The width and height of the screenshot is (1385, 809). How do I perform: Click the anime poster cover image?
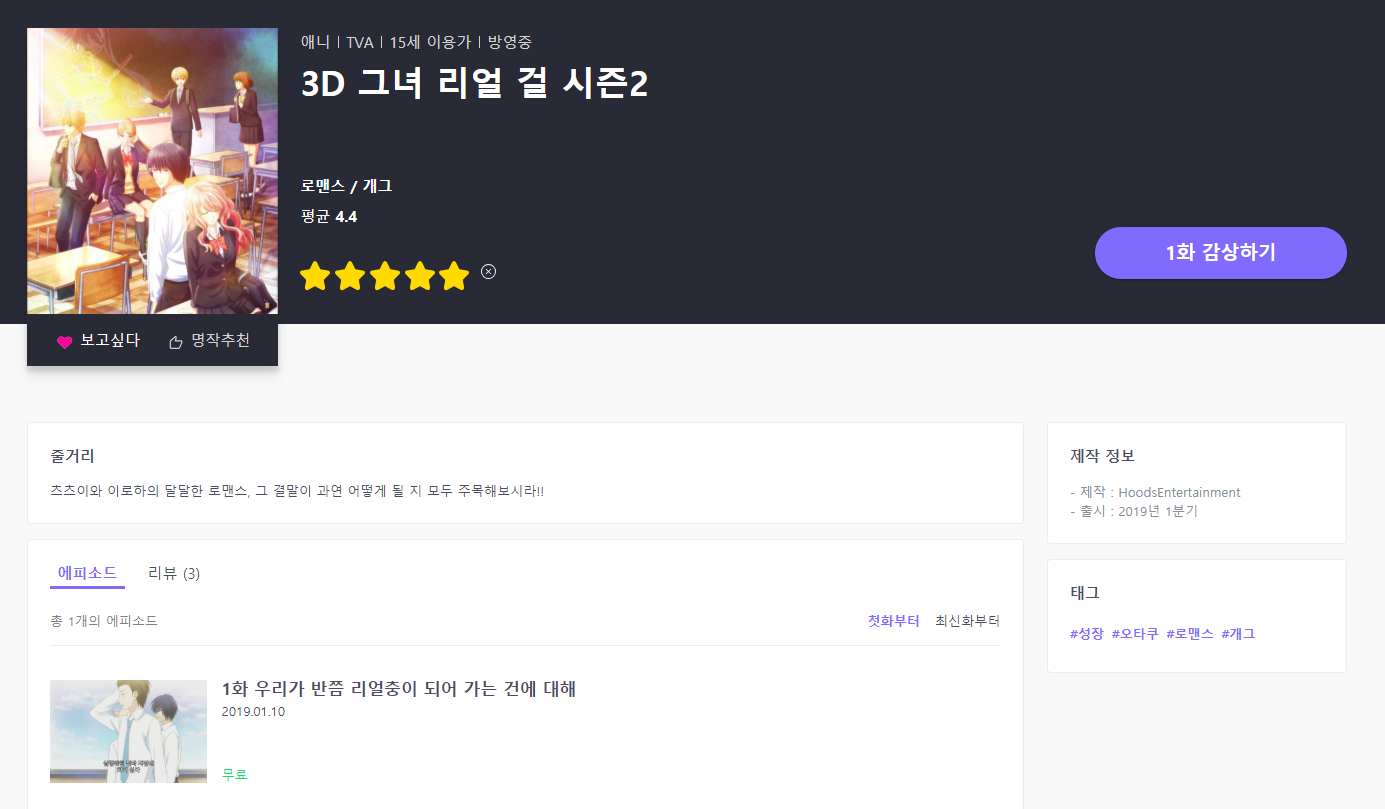(152, 171)
